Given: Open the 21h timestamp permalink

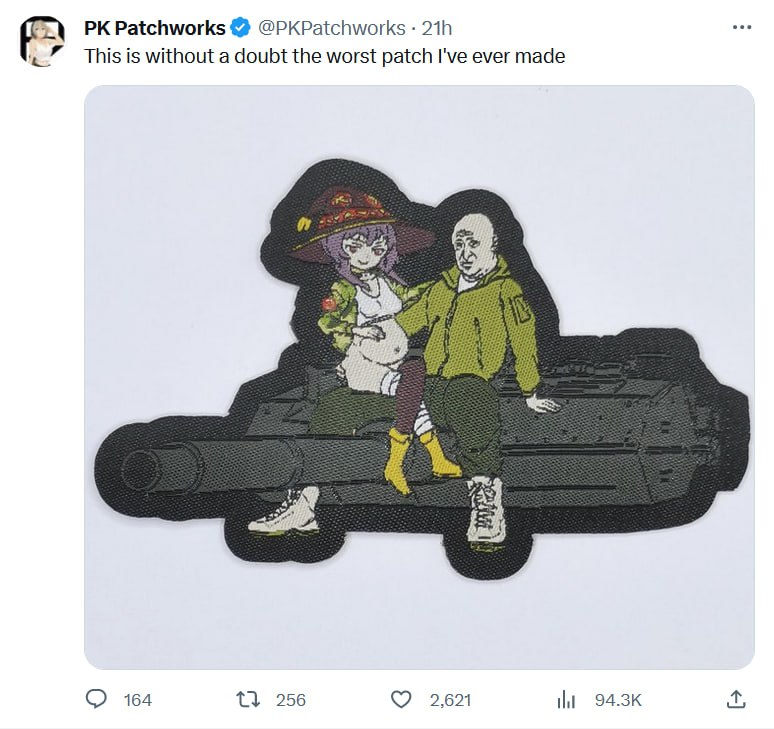Looking at the screenshot, I should [437, 28].
